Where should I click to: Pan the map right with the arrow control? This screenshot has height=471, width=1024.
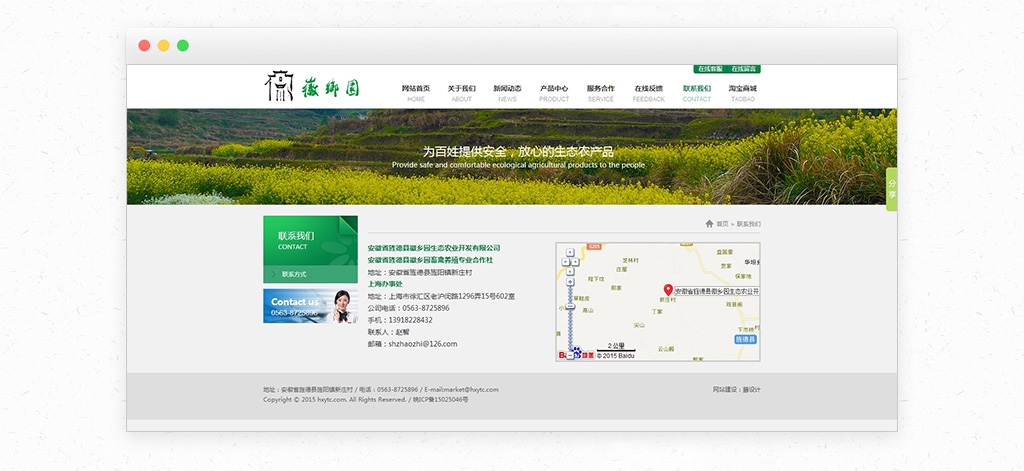click(x=576, y=261)
